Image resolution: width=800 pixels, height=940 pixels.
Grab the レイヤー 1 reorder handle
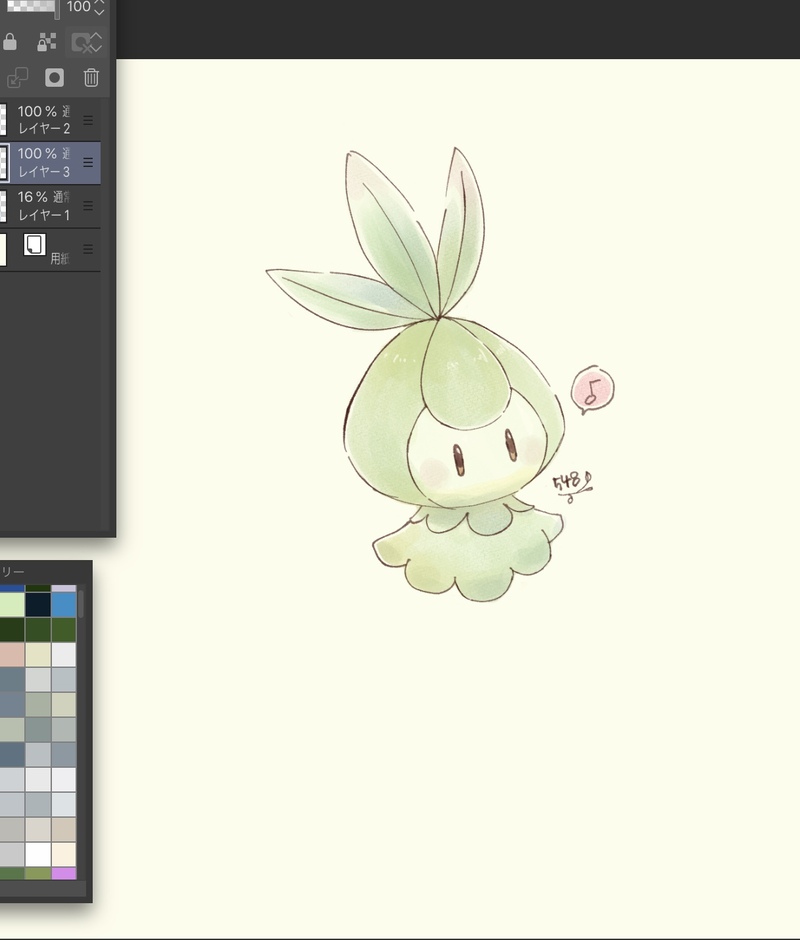point(88,206)
